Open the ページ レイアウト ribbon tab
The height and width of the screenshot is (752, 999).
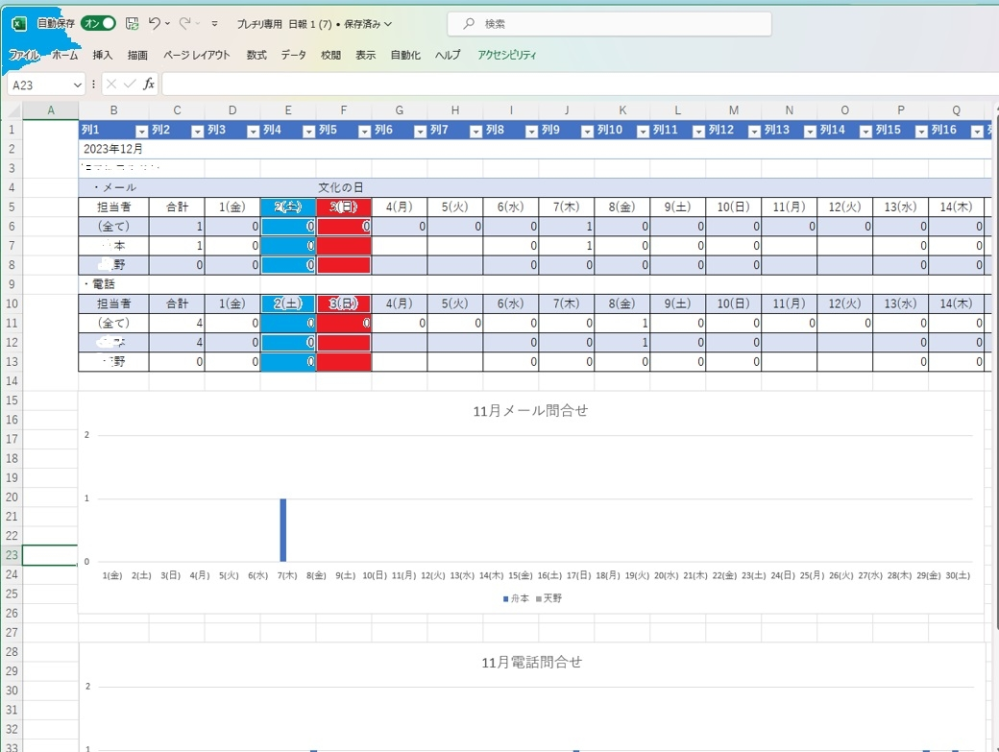point(196,55)
